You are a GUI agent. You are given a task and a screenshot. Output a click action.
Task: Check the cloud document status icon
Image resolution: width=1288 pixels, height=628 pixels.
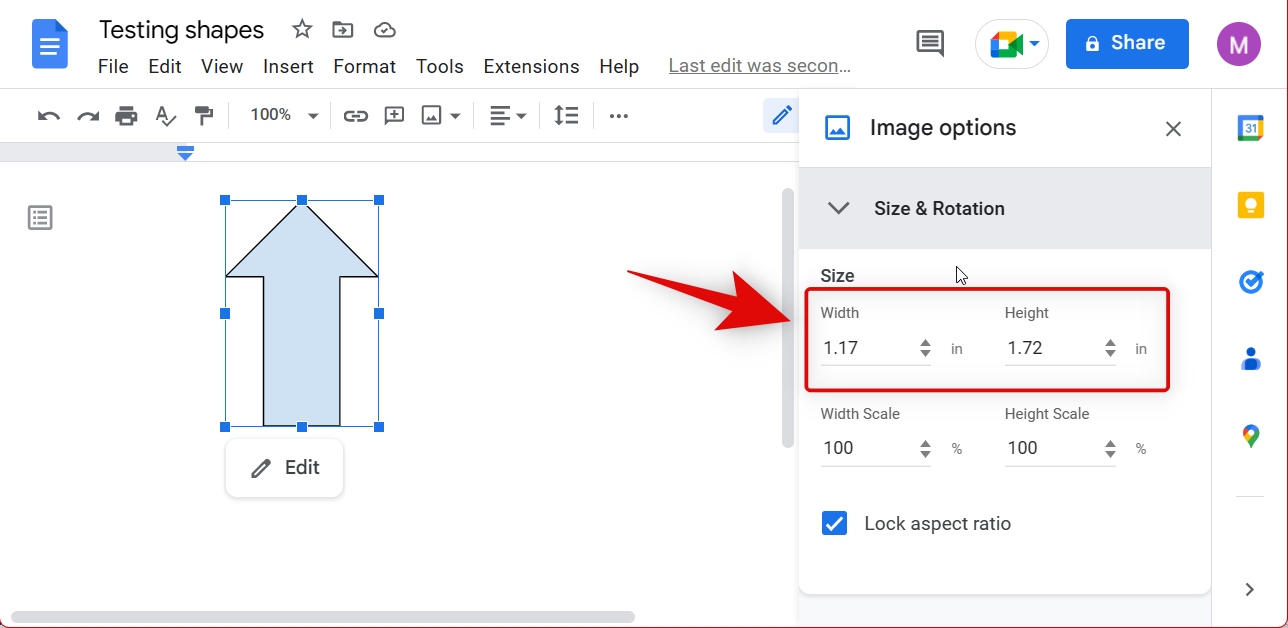pyautogui.click(x=385, y=30)
